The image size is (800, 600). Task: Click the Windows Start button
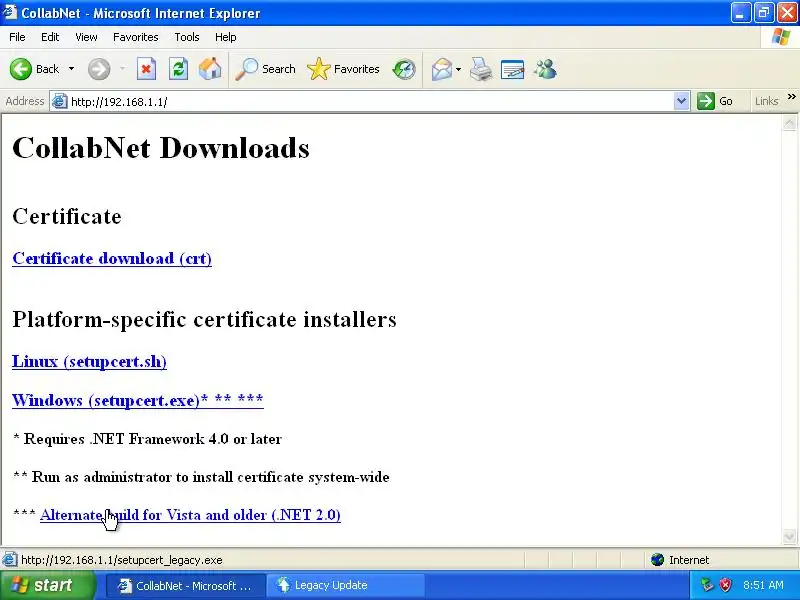click(47, 585)
